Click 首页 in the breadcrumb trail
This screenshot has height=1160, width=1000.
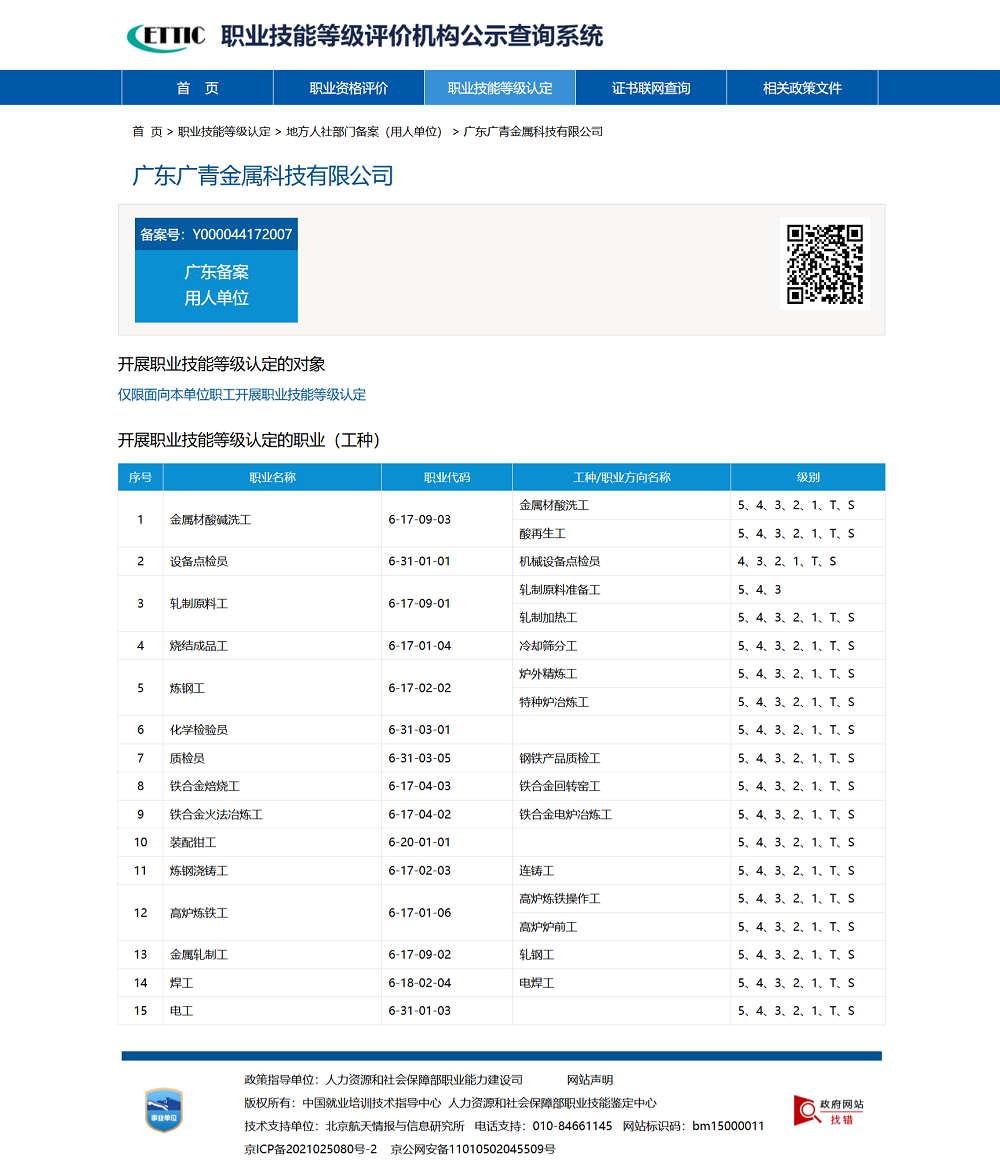click(x=147, y=132)
